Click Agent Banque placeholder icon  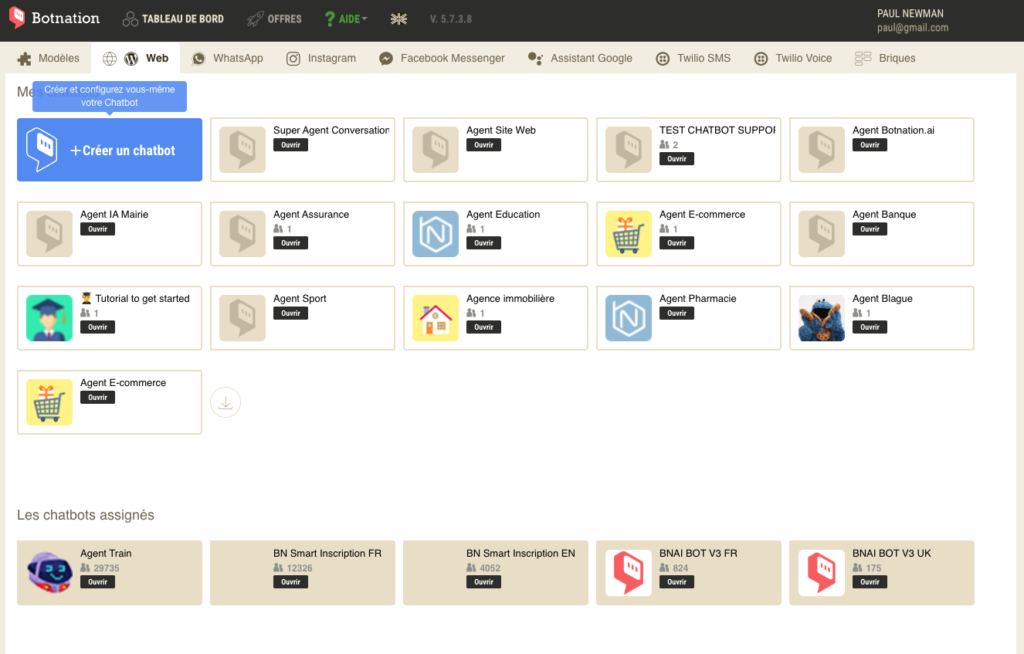coord(822,234)
